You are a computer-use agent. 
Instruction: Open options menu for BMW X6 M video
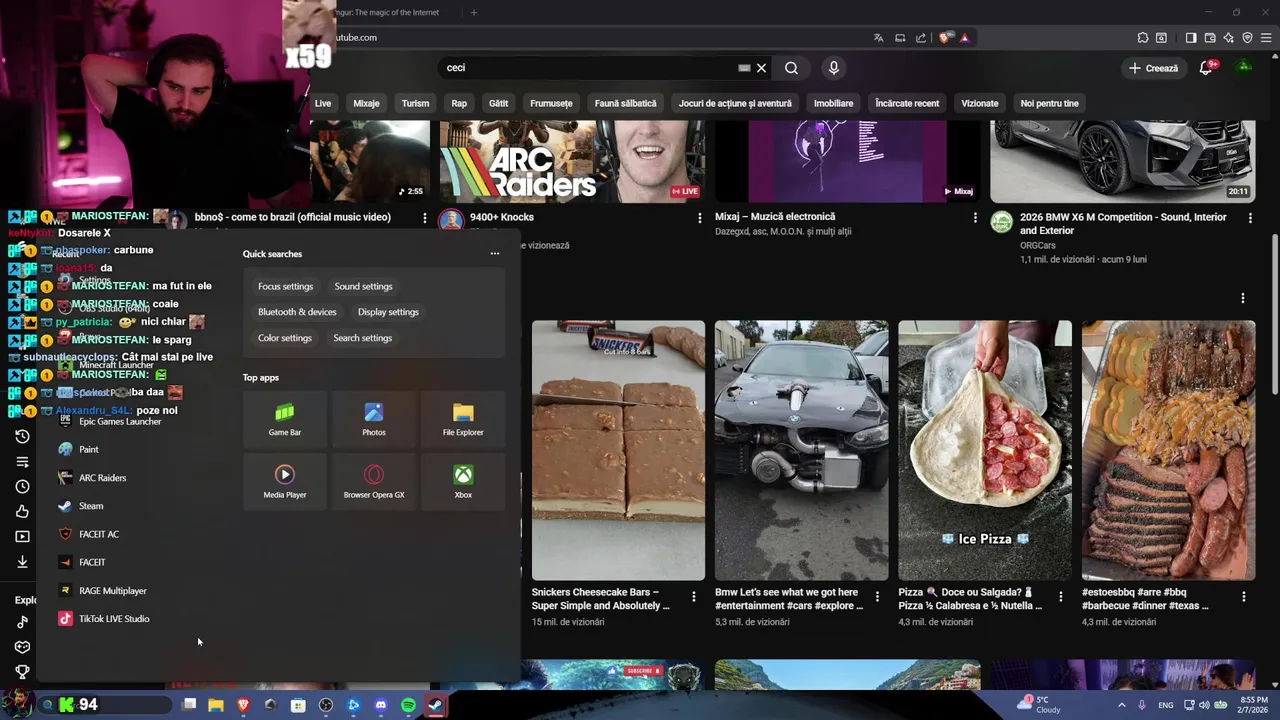click(x=1250, y=218)
